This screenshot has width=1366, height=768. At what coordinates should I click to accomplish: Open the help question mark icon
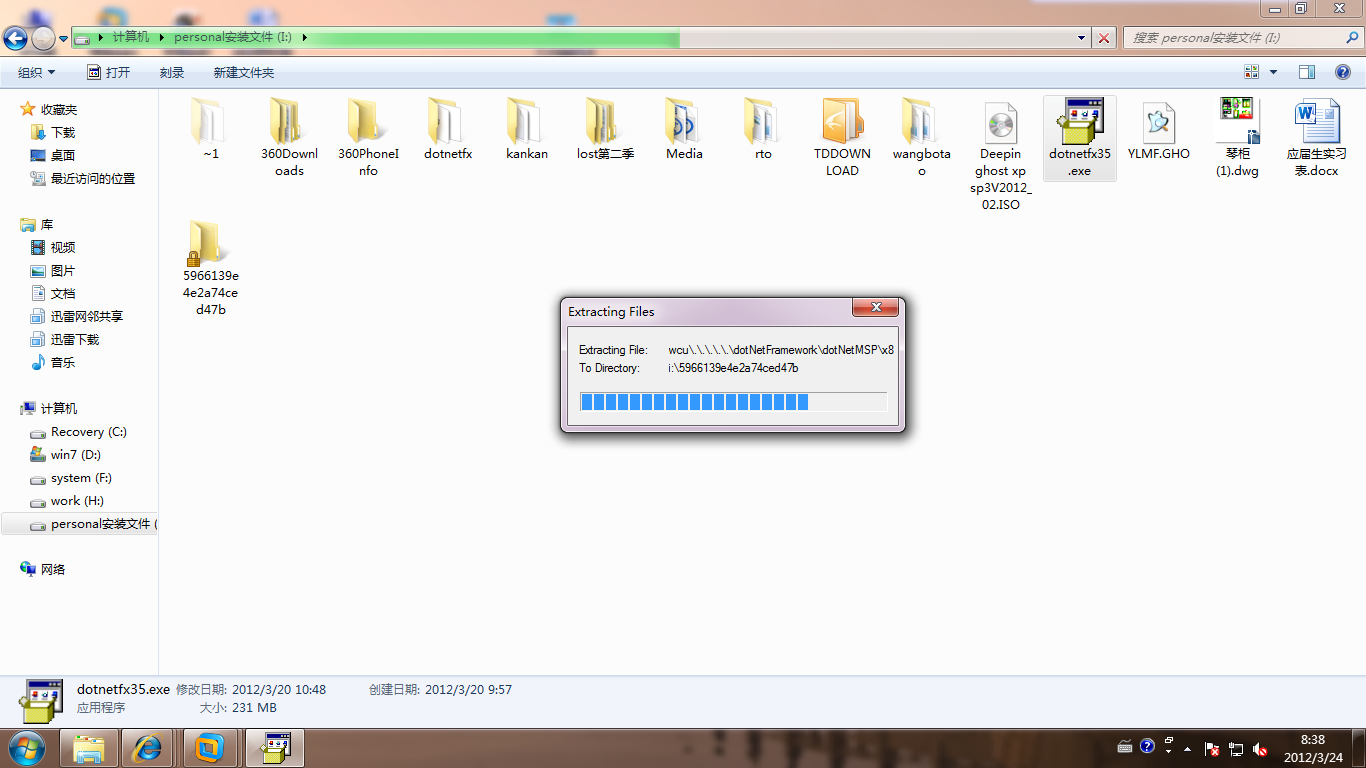[x=1344, y=72]
